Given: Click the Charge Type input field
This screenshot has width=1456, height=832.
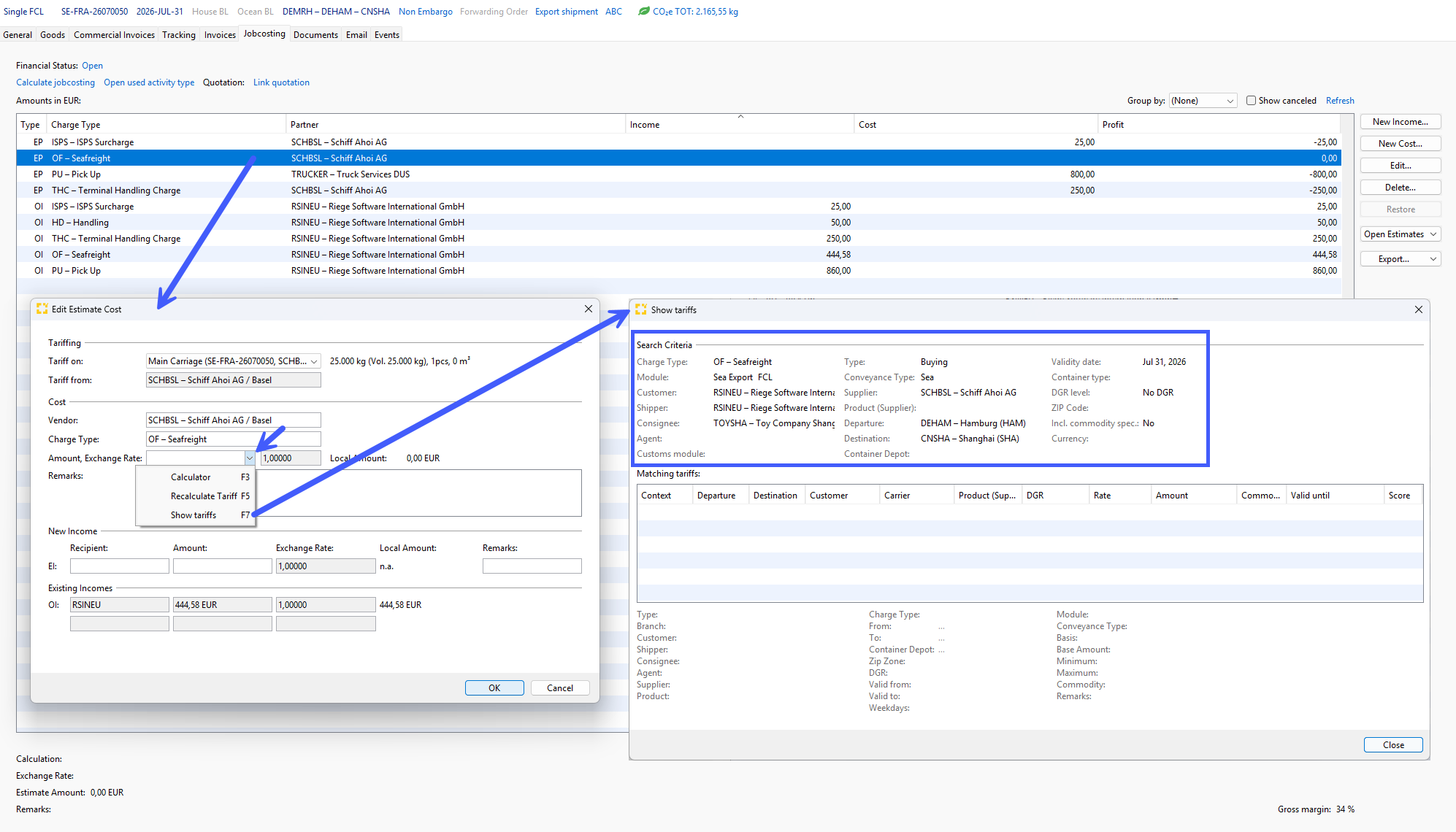Looking at the screenshot, I should (234, 439).
